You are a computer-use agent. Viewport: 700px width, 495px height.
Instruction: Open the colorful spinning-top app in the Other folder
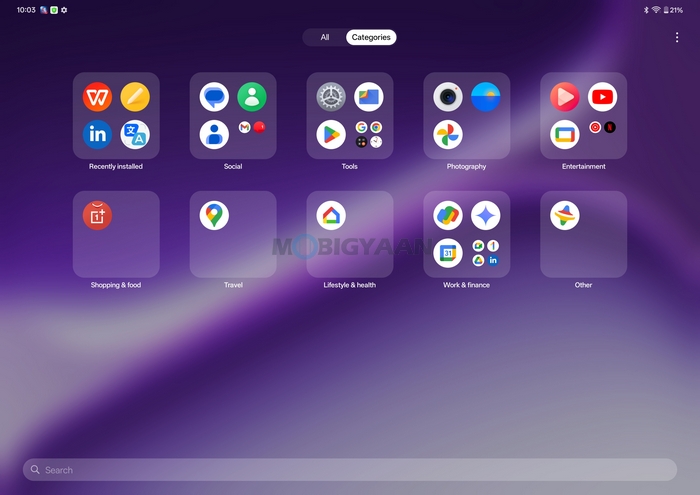click(565, 216)
